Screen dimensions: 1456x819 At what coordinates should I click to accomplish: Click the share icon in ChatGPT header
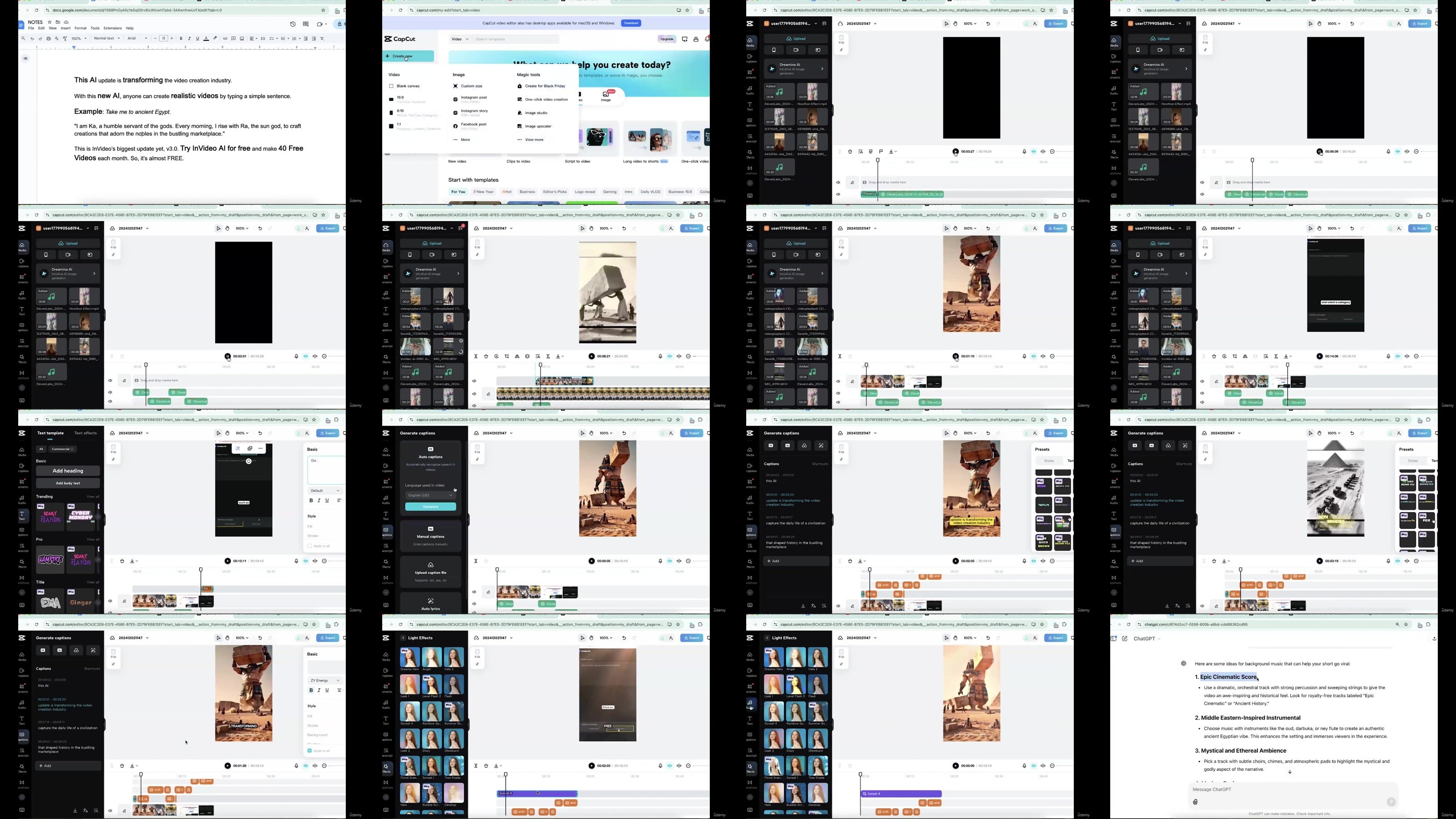coord(1434,639)
